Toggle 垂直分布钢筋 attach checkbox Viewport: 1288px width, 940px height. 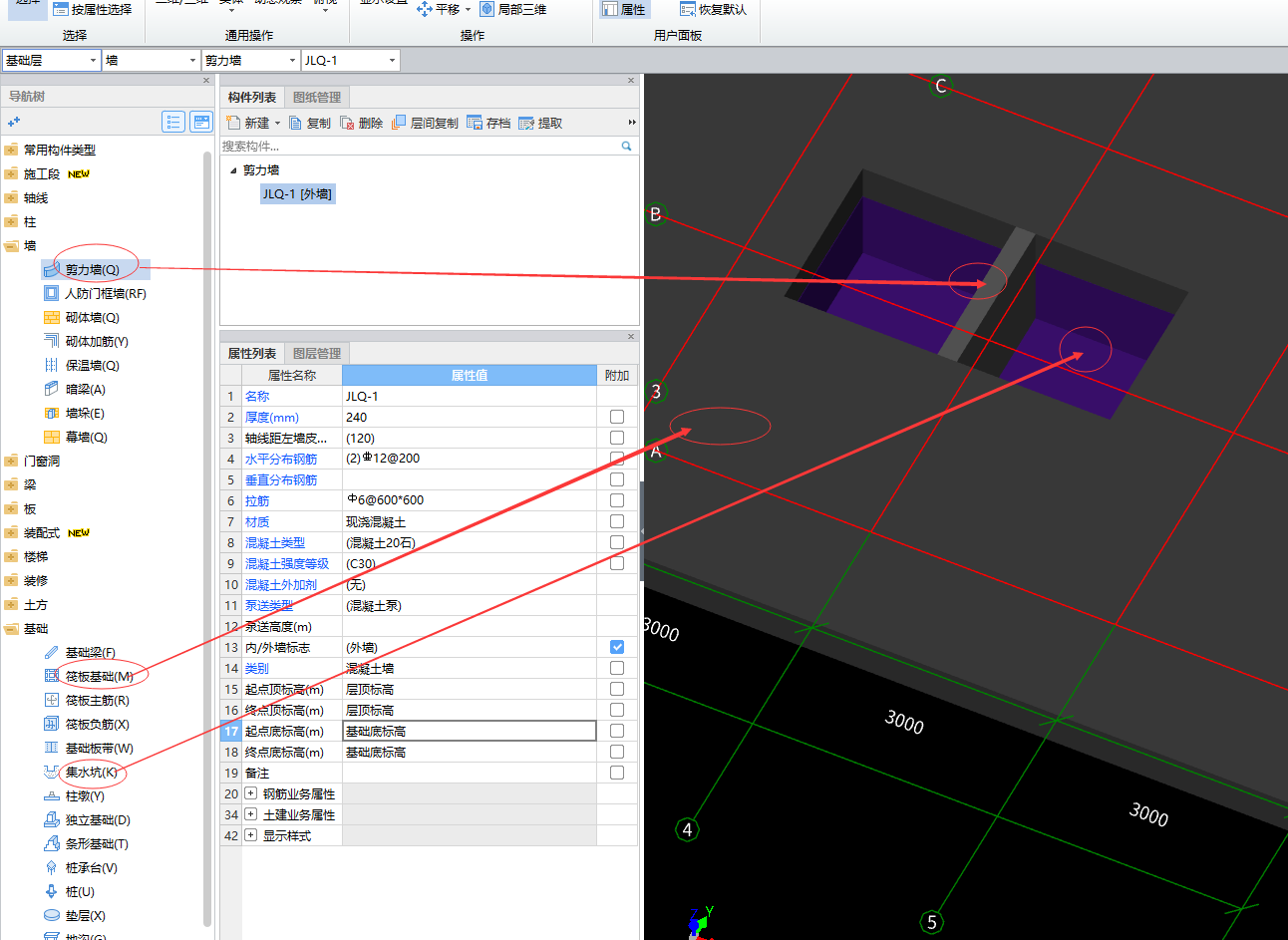click(x=617, y=479)
